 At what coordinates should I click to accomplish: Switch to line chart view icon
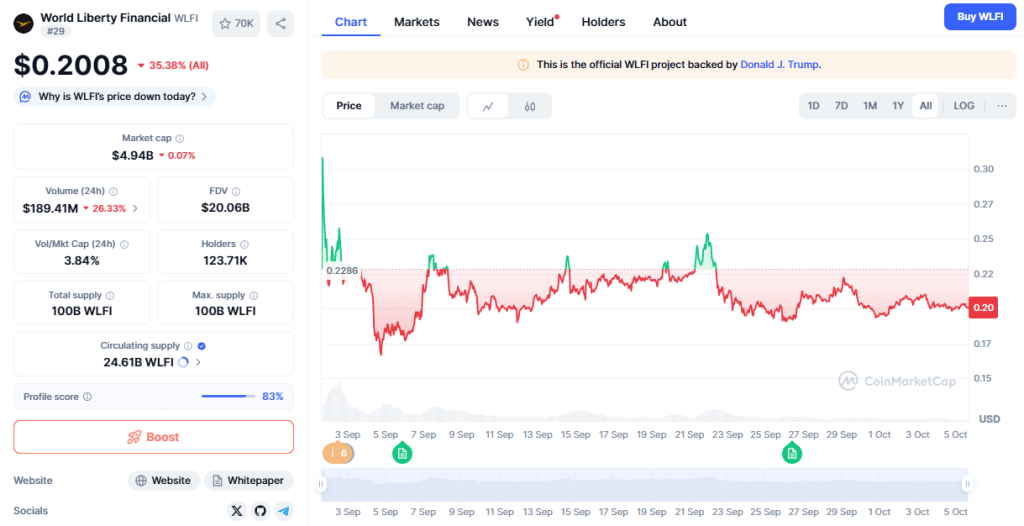click(x=488, y=106)
